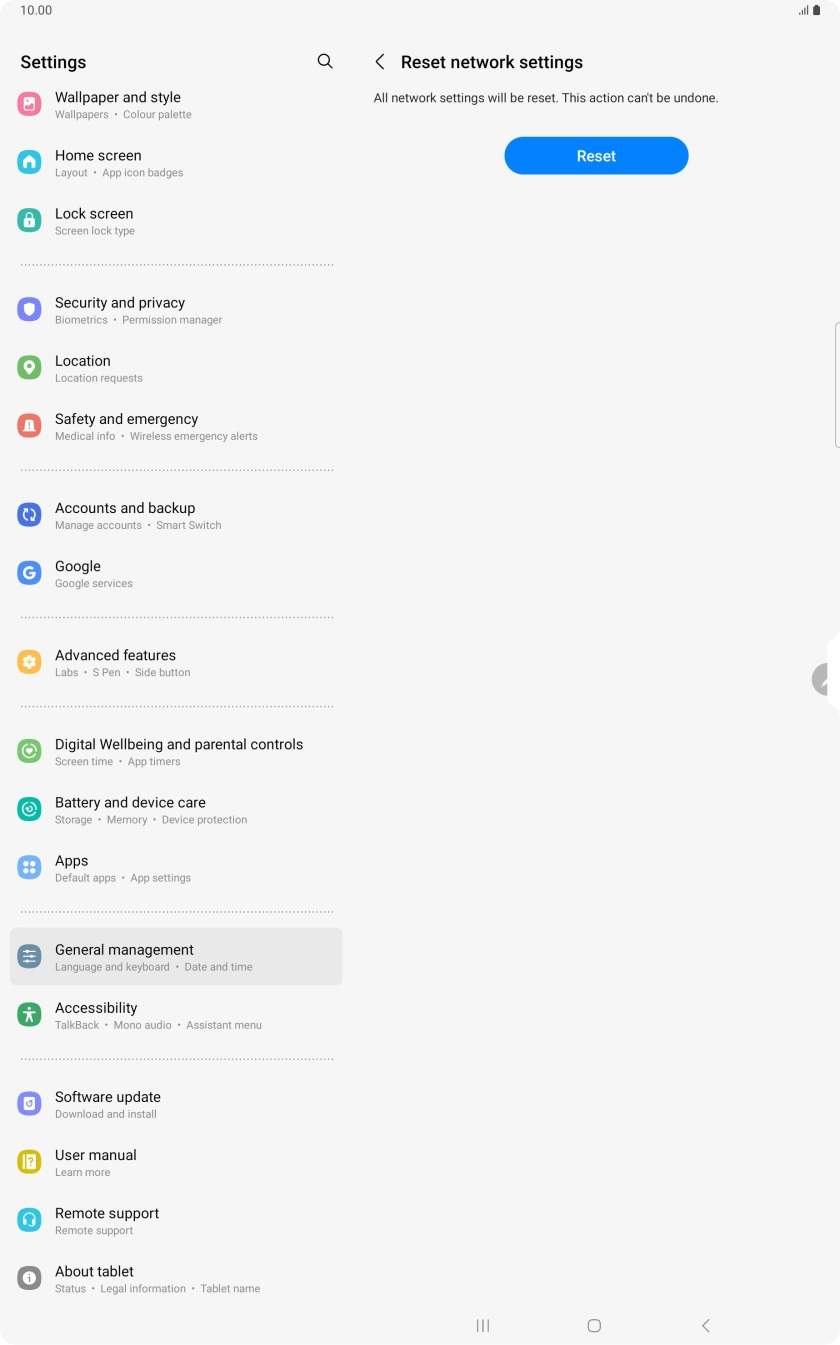Tap the search magnifier icon in Settings
This screenshot has width=840, height=1345.
coord(325,61)
